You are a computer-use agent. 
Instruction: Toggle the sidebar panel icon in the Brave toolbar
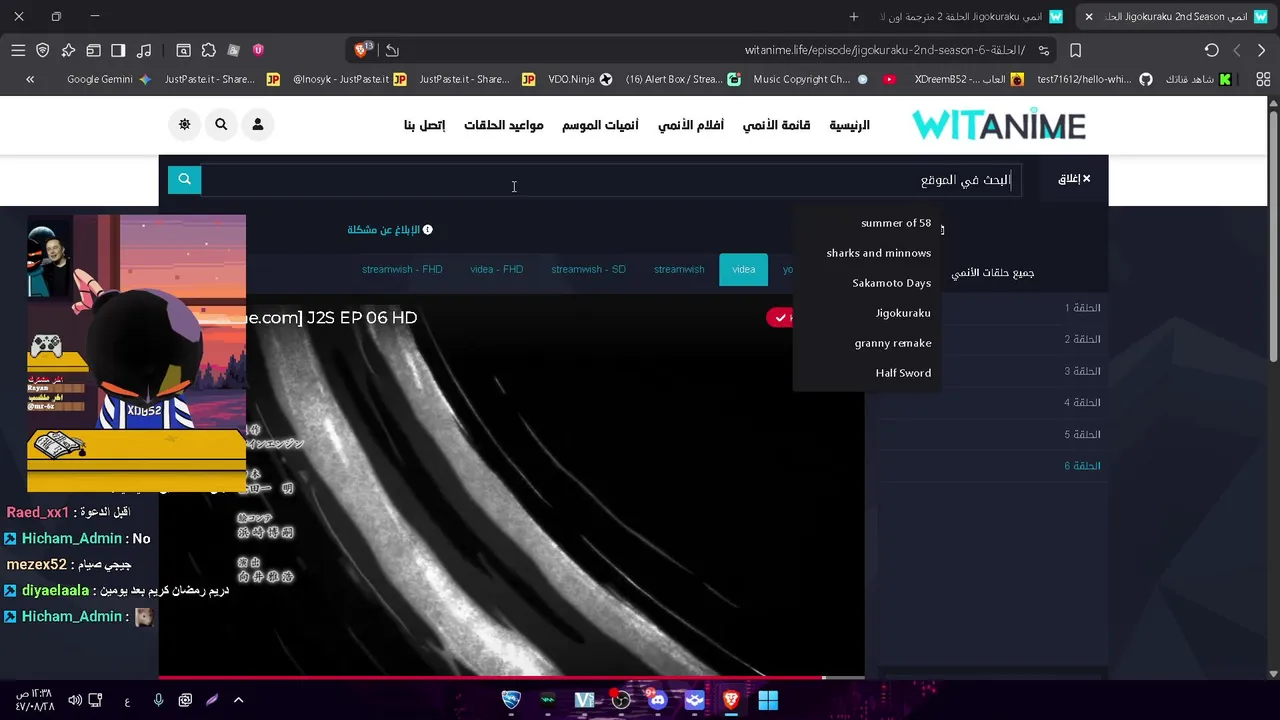tap(118, 50)
